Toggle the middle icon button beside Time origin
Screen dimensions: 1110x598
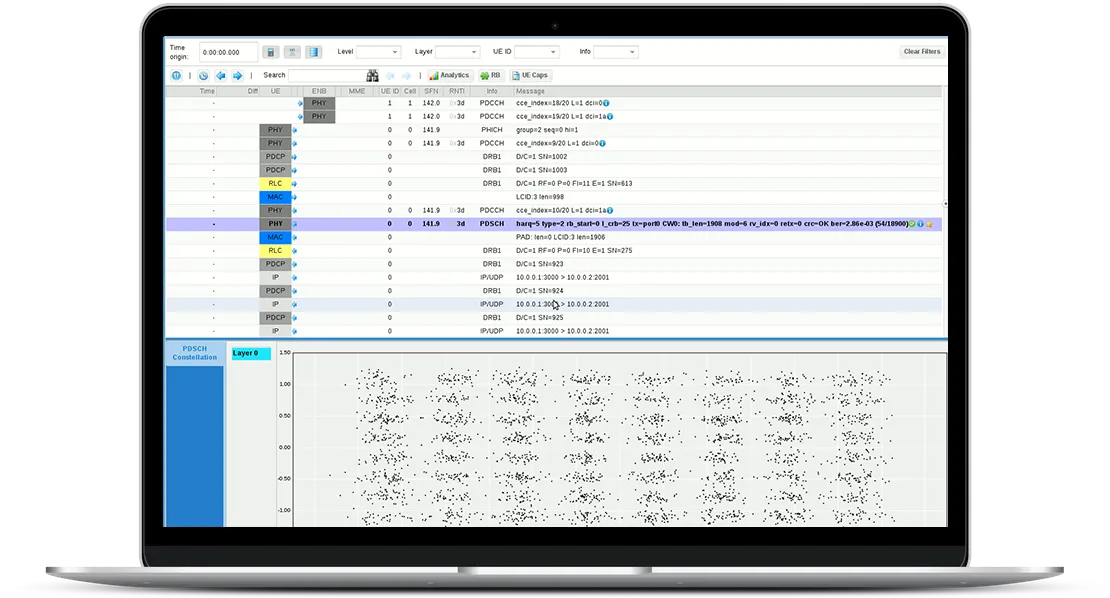point(292,52)
